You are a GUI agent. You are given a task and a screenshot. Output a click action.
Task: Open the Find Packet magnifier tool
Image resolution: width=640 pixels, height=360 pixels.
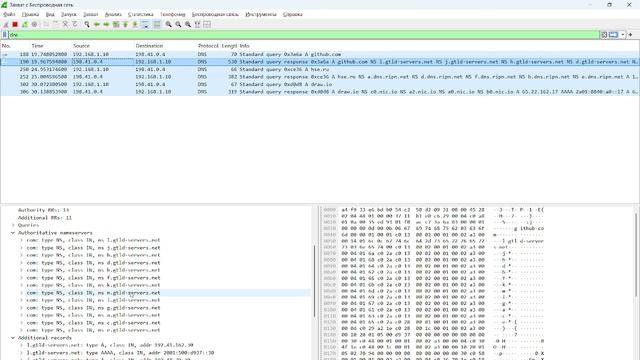(87, 24)
